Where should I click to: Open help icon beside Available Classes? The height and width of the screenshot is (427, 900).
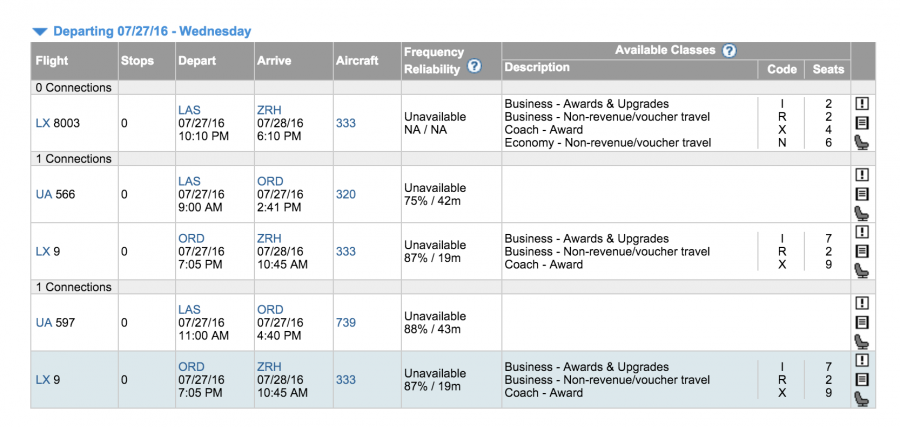[x=729, y=50]
